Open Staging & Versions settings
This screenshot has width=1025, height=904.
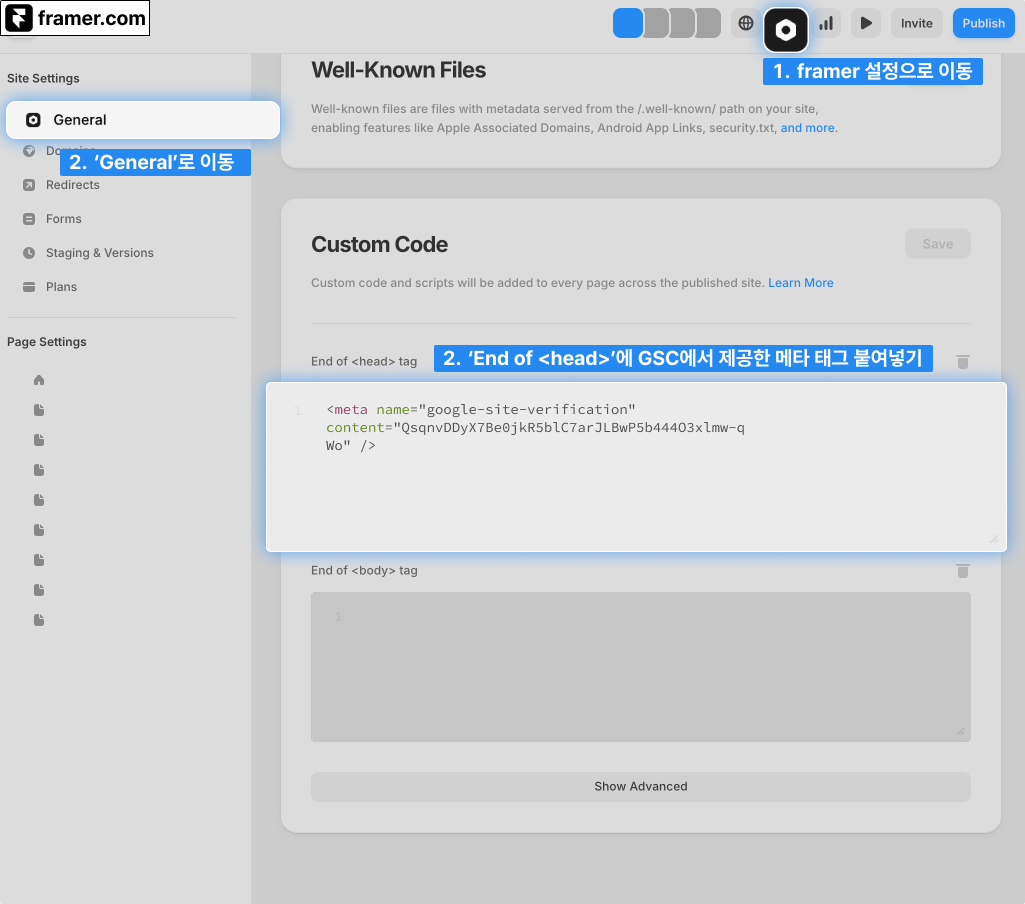pos(99,253)
